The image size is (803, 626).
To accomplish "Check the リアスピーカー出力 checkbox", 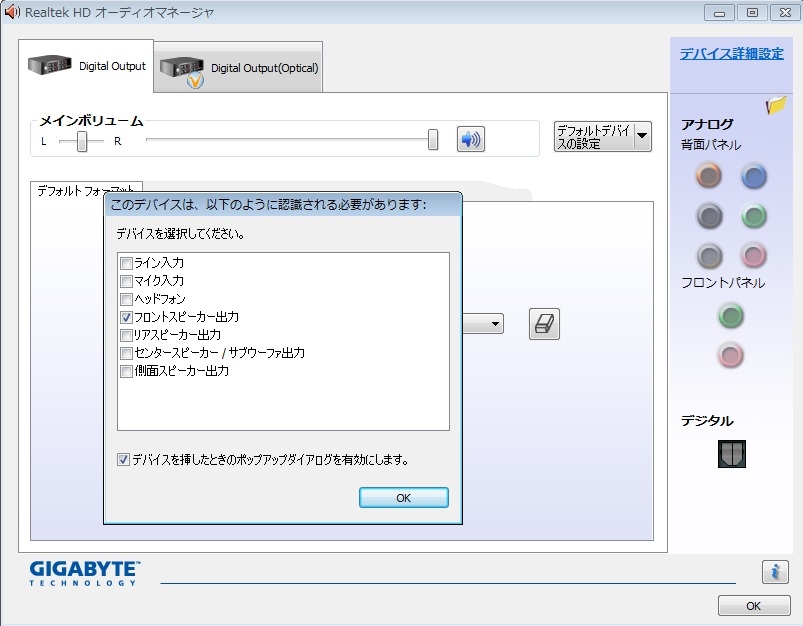I will (x=126, y=335).
